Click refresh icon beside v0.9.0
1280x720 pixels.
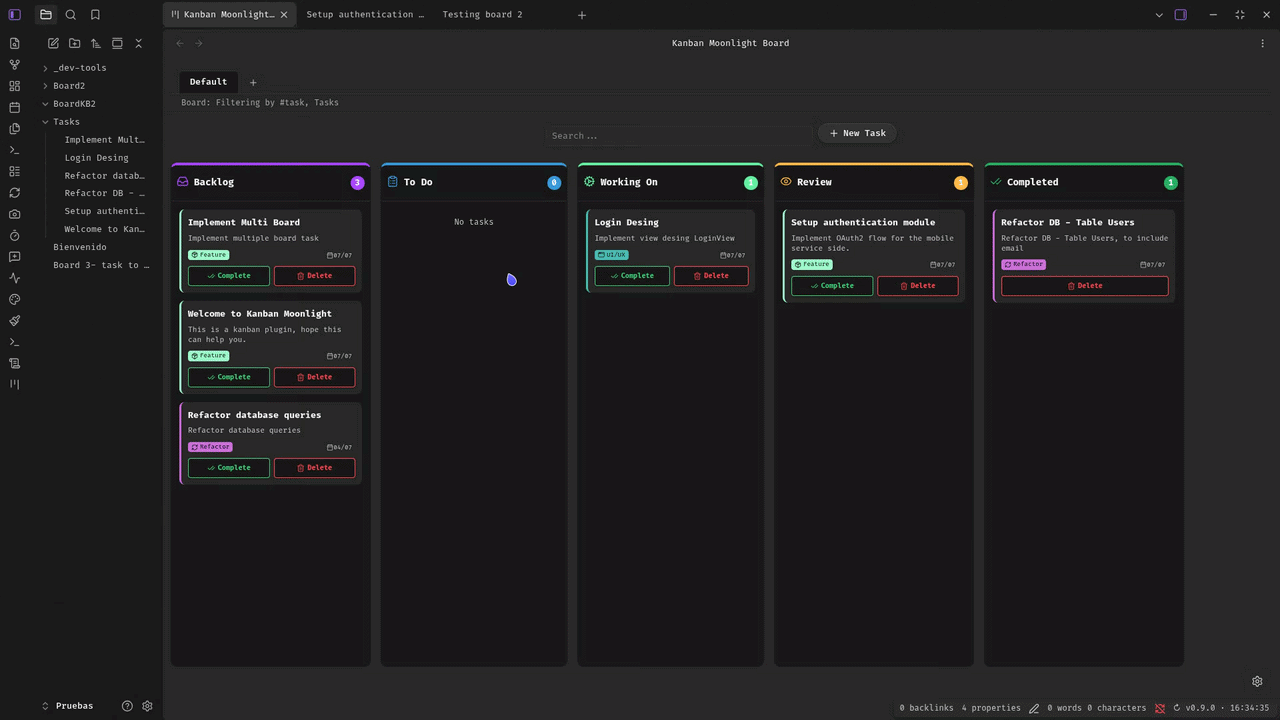pos(1177,708)
